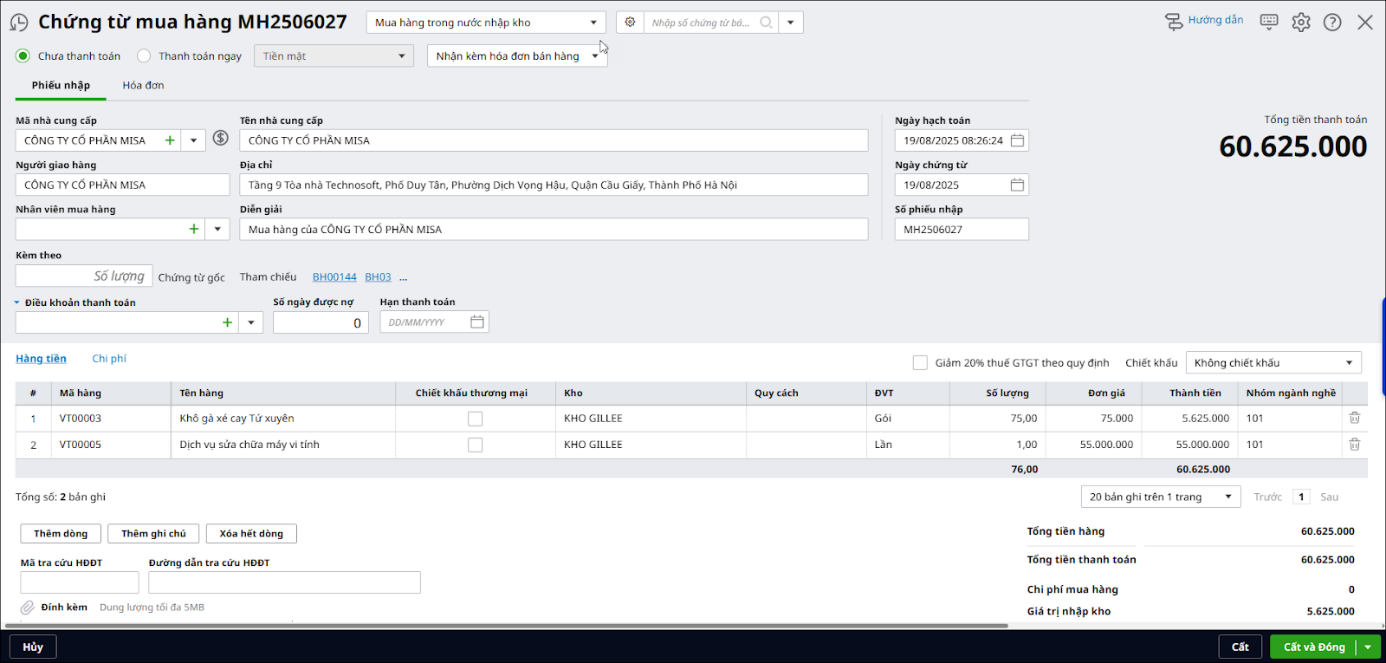Click Thêm dòng button
This screenshot has height=663, width=1386.
[61, 534]
